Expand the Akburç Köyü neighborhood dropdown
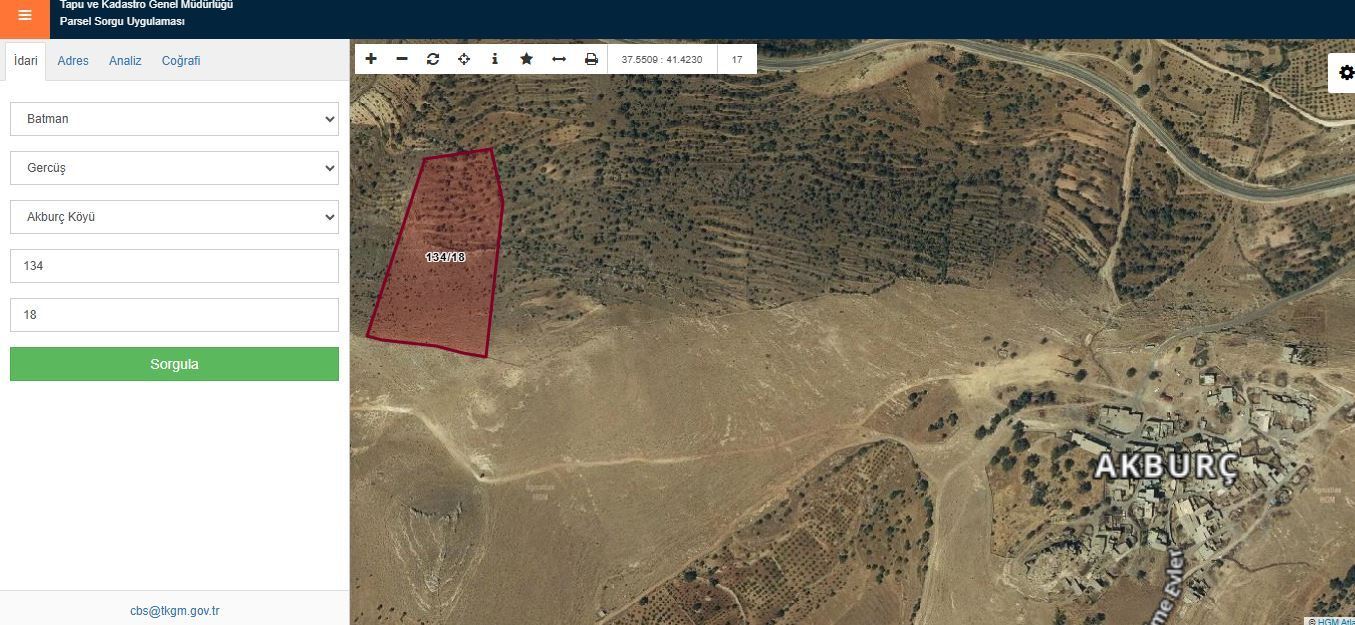 point(174,217)
